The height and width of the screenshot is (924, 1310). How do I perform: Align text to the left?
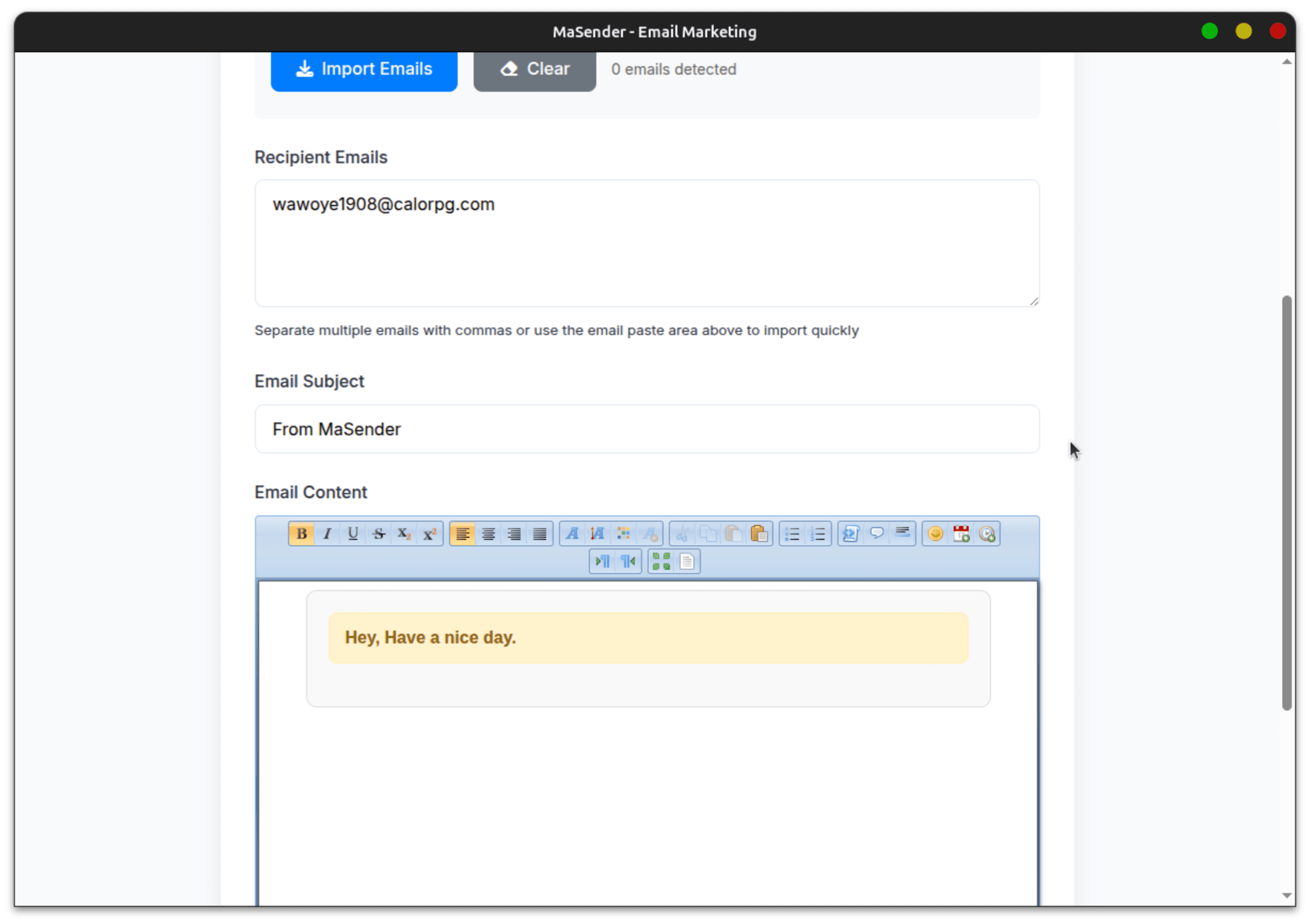point(462,534)
